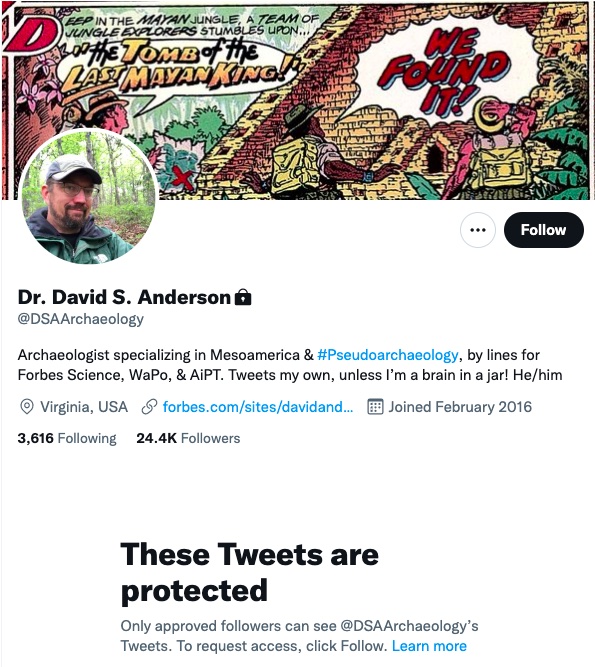The image size is (595, 667).
Task: Select the Dr. David S. Anderson display name
Action: (124, 297)
